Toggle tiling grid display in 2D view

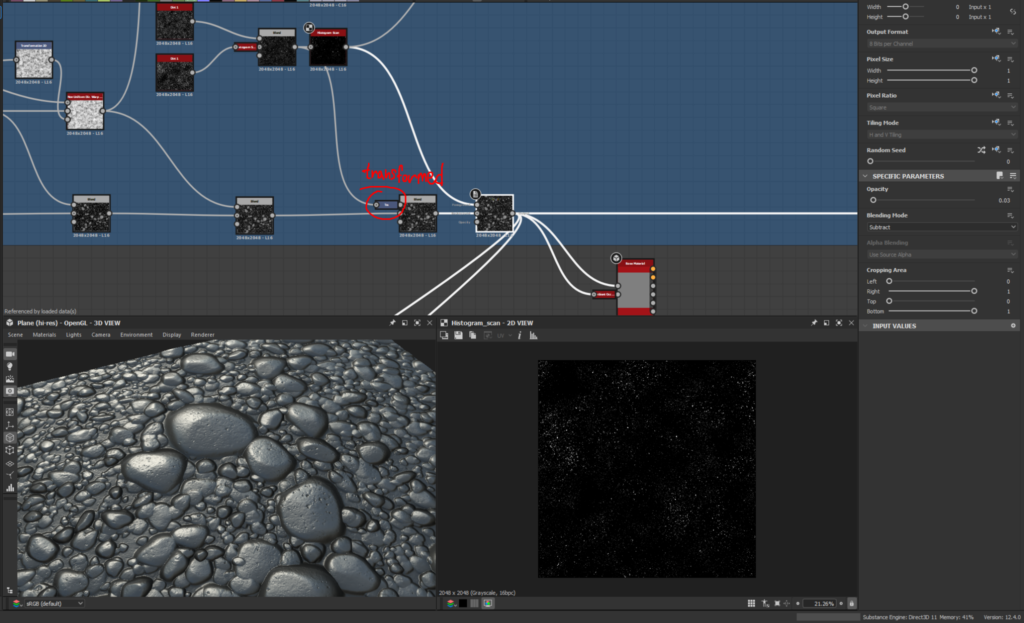tap(752, 603)
